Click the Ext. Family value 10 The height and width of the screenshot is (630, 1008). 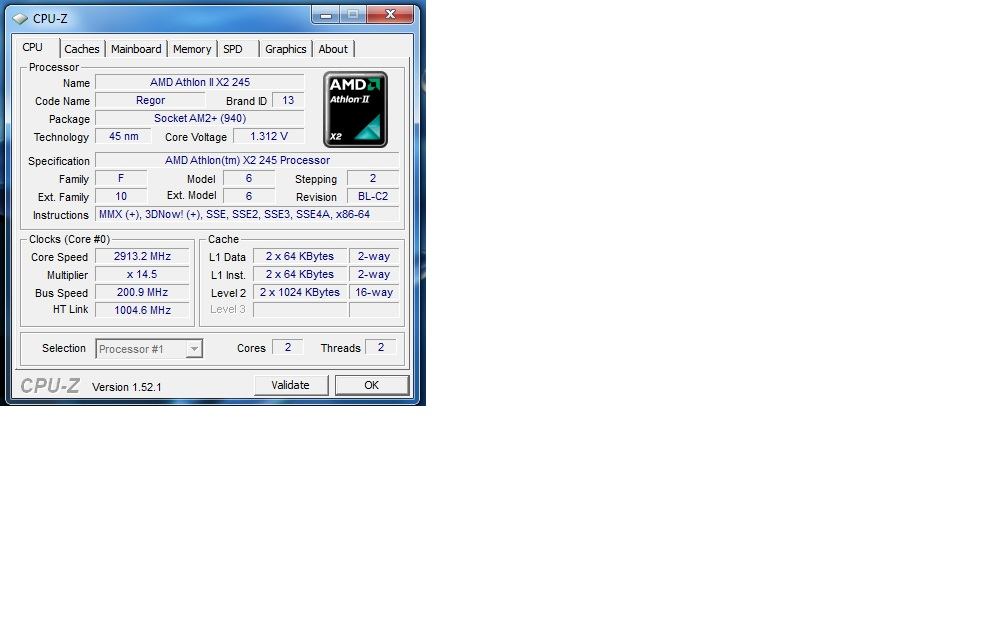(121, 196)
